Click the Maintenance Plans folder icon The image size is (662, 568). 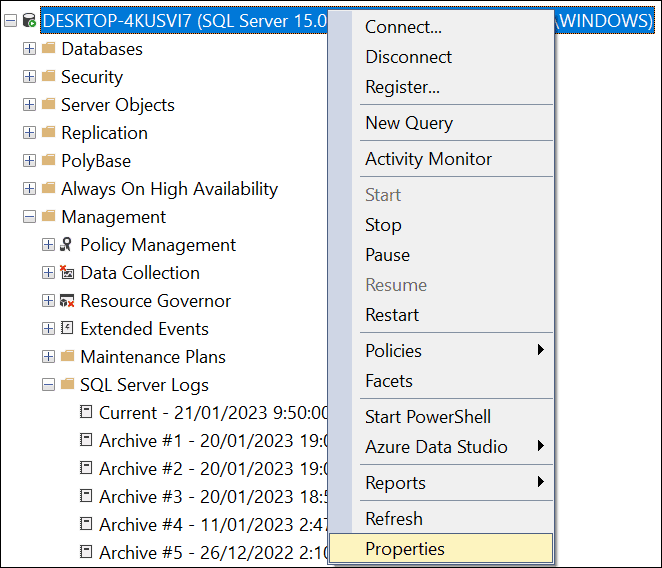68,356
